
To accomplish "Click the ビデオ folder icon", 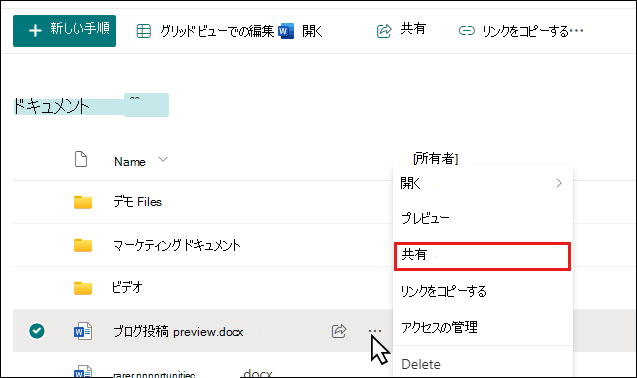I will pyautogui.click(x=83, y=288).
